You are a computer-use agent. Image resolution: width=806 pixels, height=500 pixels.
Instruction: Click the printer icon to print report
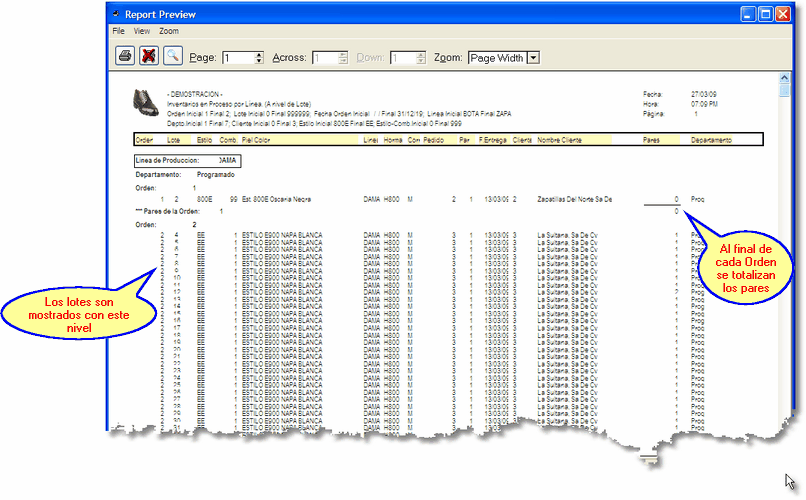coord(126,57)
